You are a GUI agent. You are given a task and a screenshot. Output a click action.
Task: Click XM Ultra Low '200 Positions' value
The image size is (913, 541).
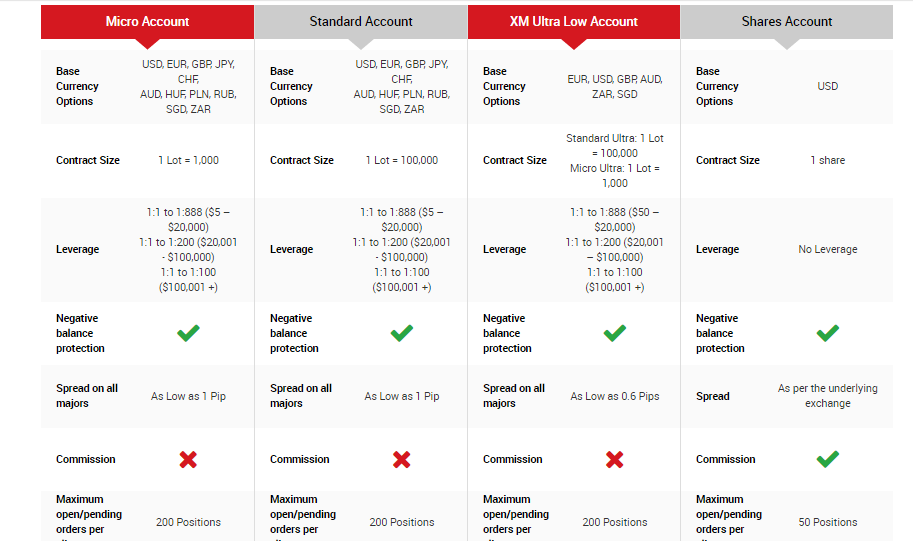click(x=615, y=522)
